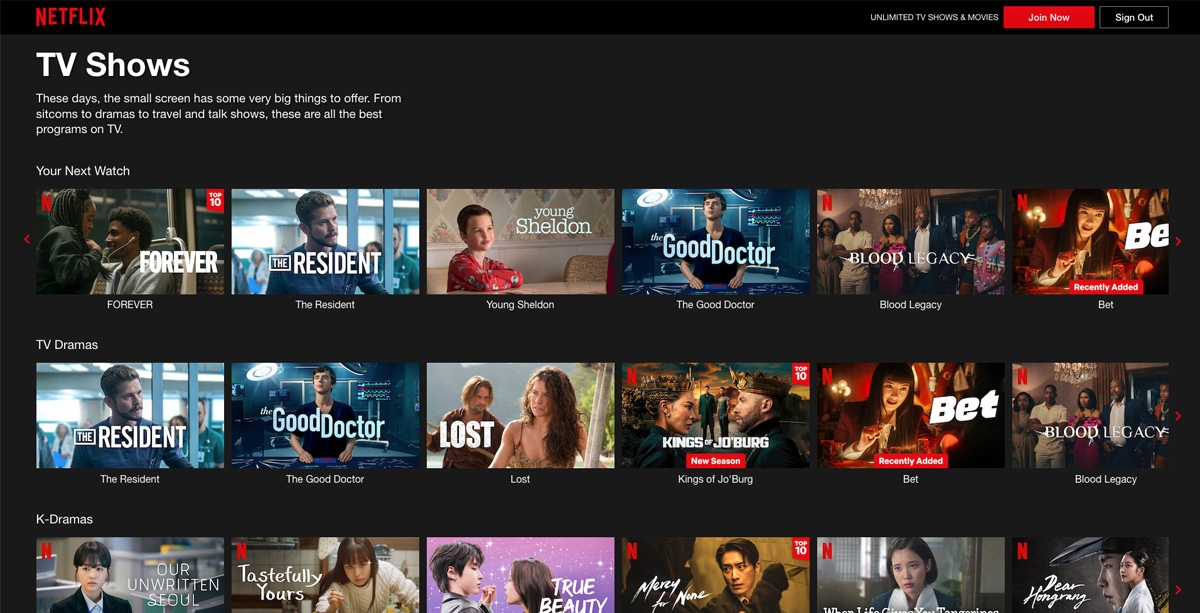The image size is (1200, 613).
Task: Open The Good Doctor thumbnail in Your Next Watch
Action: (x=715, y=241)
